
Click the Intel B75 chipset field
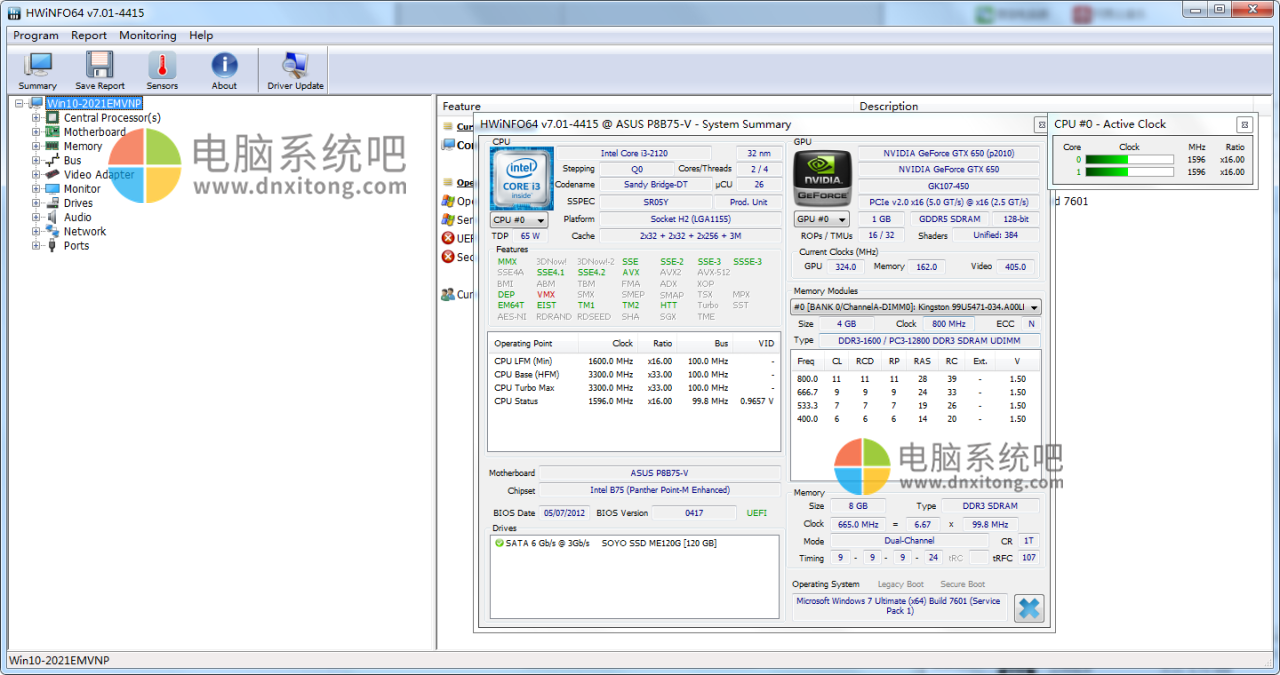point(659,490)
